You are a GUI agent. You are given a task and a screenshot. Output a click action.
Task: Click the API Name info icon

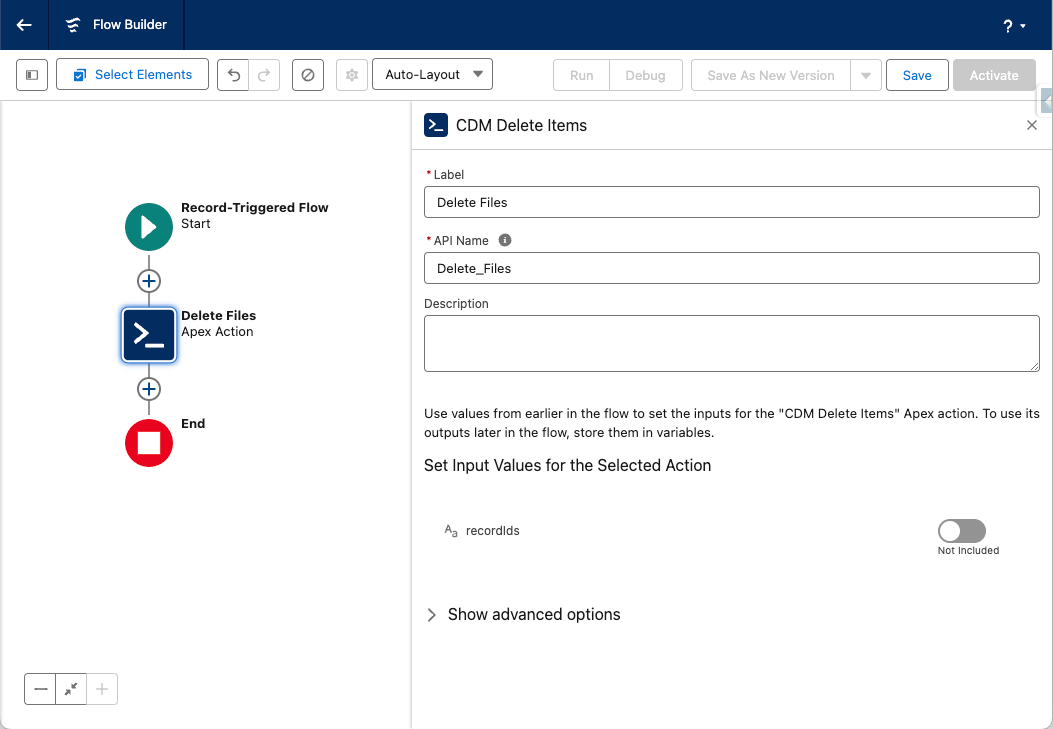tap(505, 240)
